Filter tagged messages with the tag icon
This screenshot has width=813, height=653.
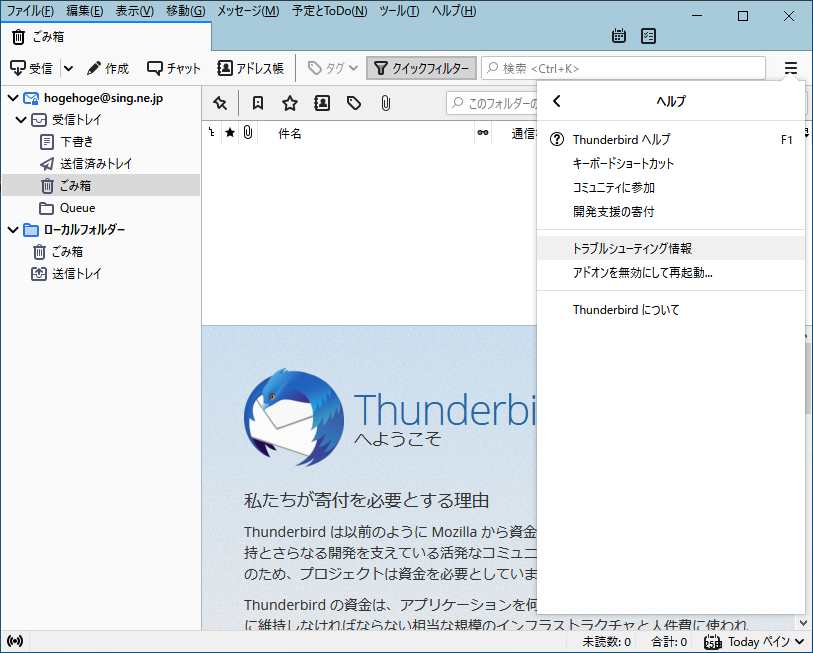[x=354, y=103]
